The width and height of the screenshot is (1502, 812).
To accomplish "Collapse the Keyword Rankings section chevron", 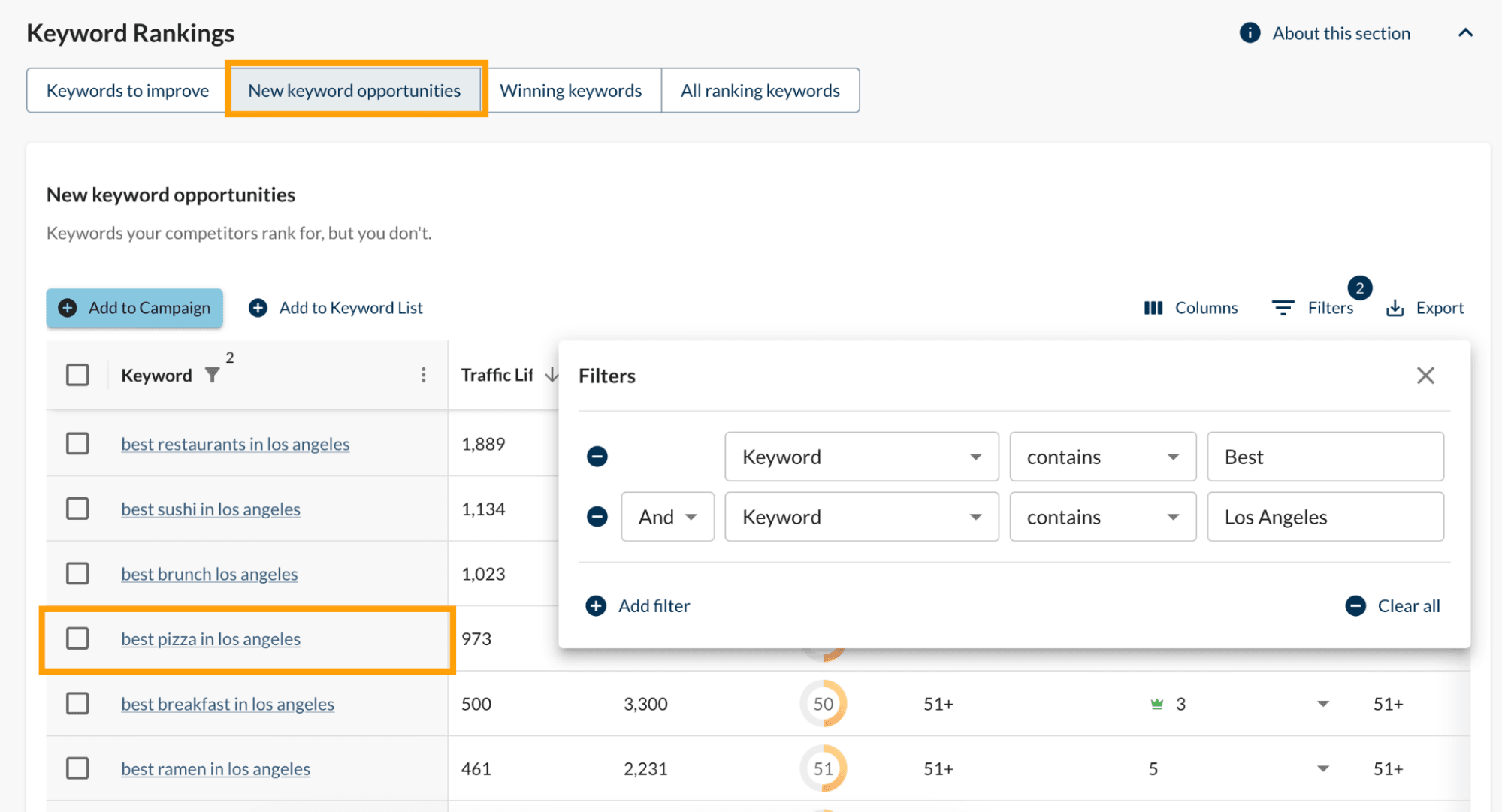I will pyautogui.click(x=1465, y=33).
